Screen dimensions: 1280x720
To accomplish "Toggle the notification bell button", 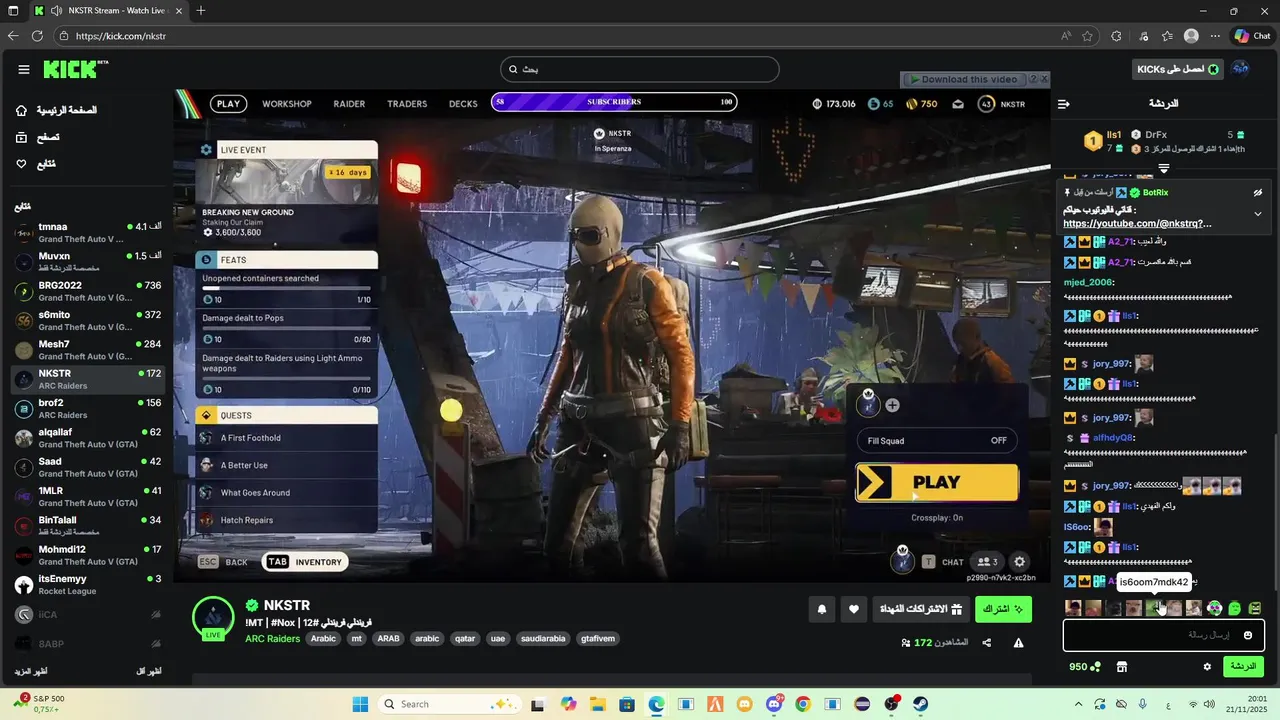I will tap(822, 609).
